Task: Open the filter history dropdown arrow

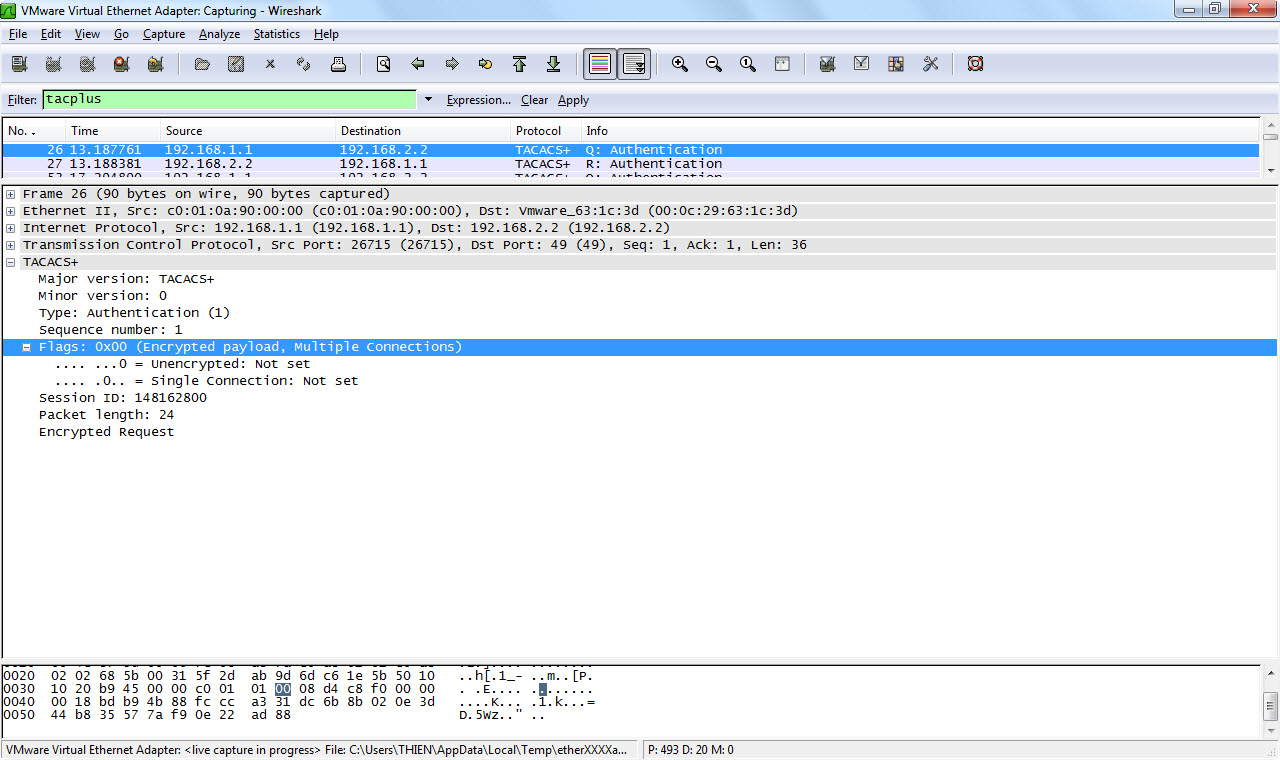Action: click(428, 100)
